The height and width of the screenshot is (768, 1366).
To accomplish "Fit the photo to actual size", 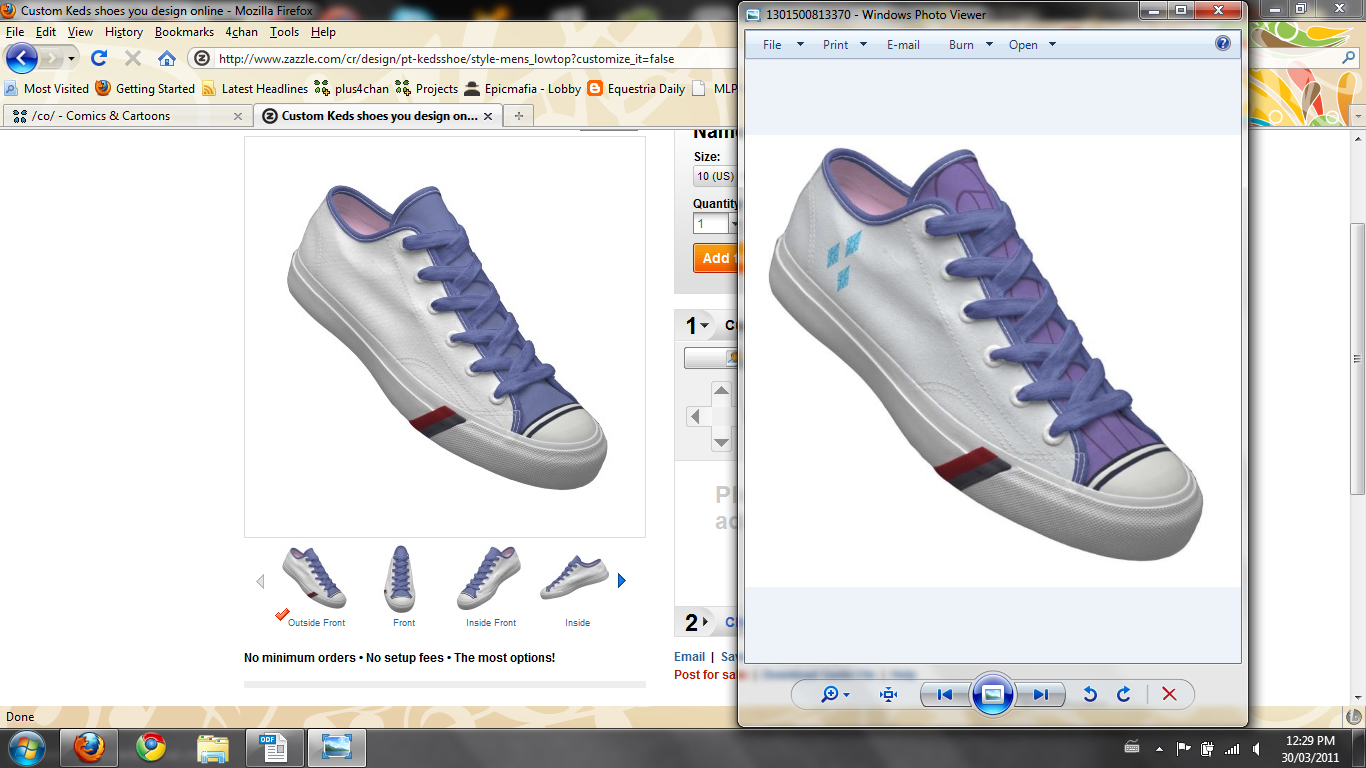I will 888,694.
